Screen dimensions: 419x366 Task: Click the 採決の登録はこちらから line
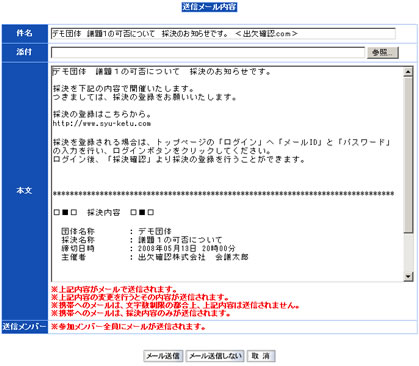pos(103,114)
